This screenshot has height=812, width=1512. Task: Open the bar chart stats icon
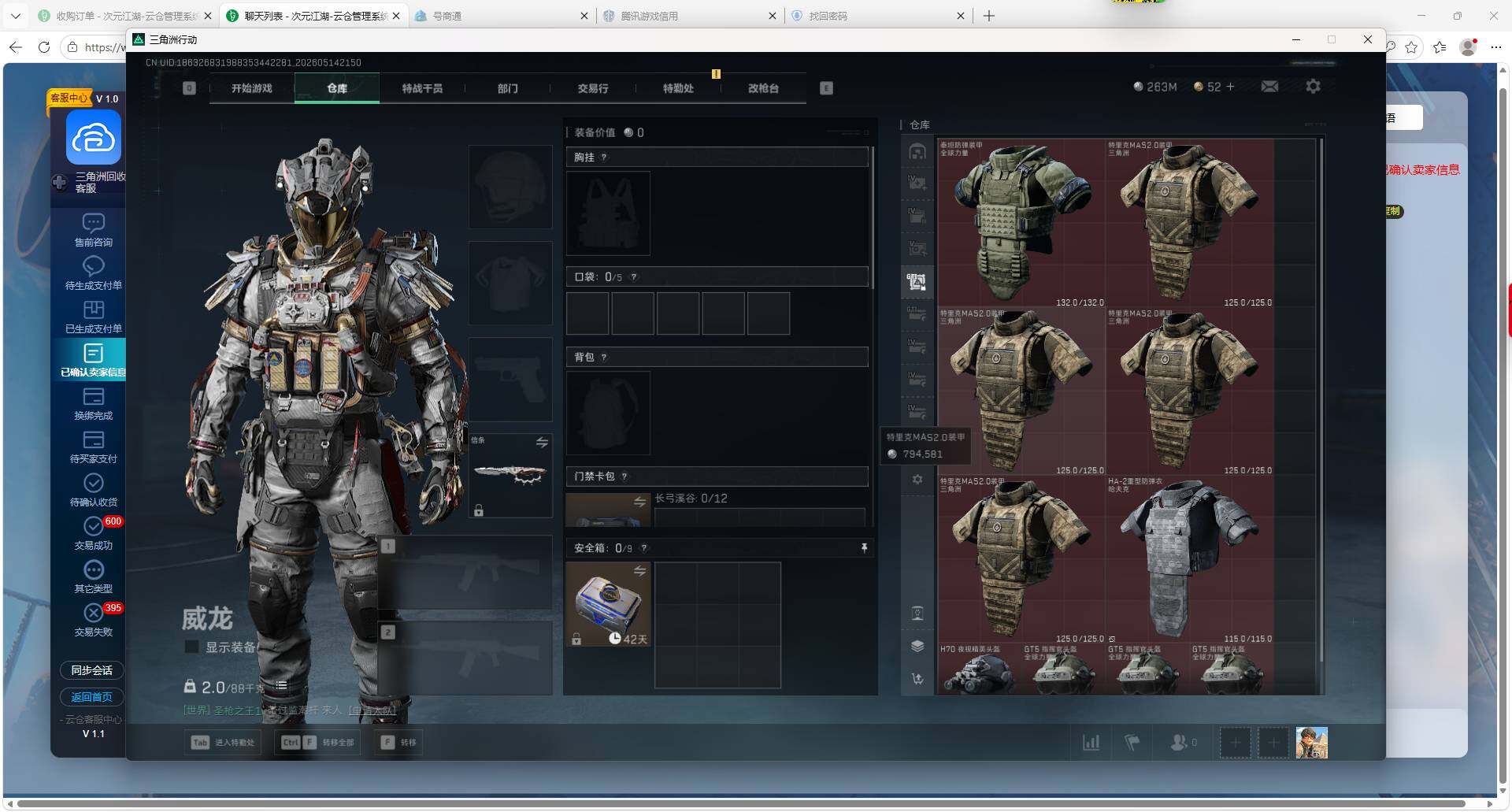pyautogui.click(x=1091, y=743)
